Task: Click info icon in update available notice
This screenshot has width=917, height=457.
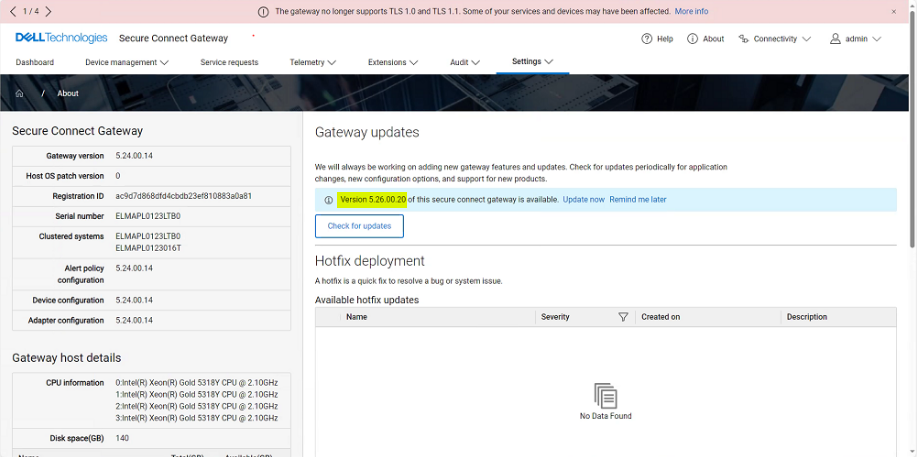Action: 329,200
